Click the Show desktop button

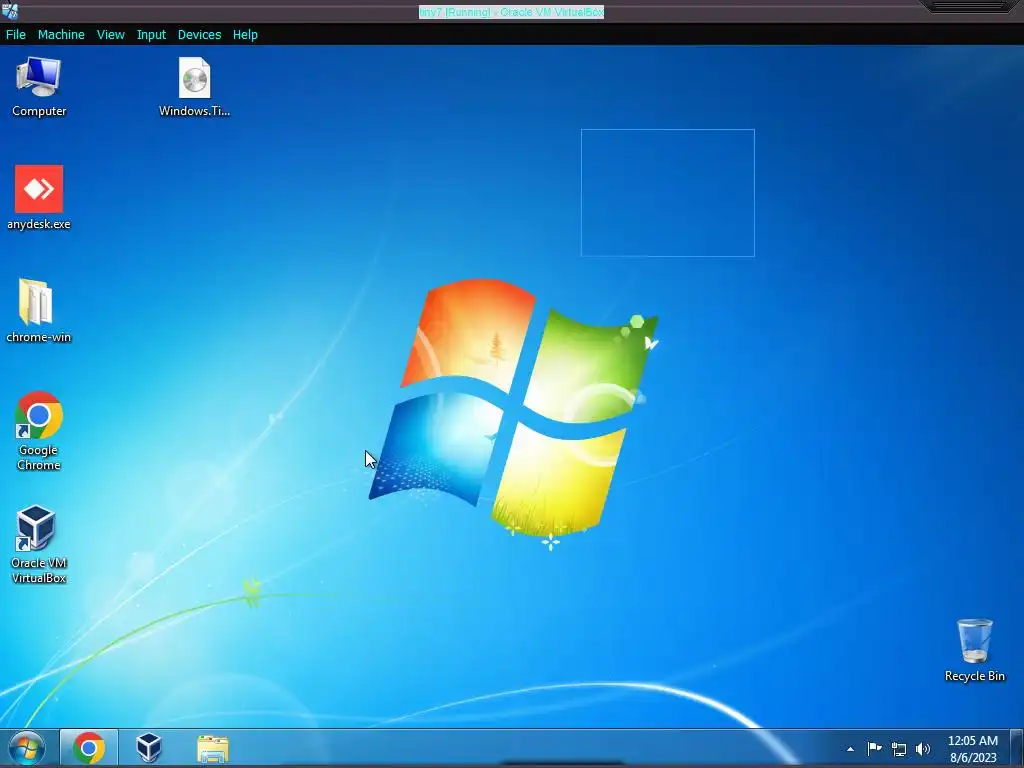(x=1017, y=748)
